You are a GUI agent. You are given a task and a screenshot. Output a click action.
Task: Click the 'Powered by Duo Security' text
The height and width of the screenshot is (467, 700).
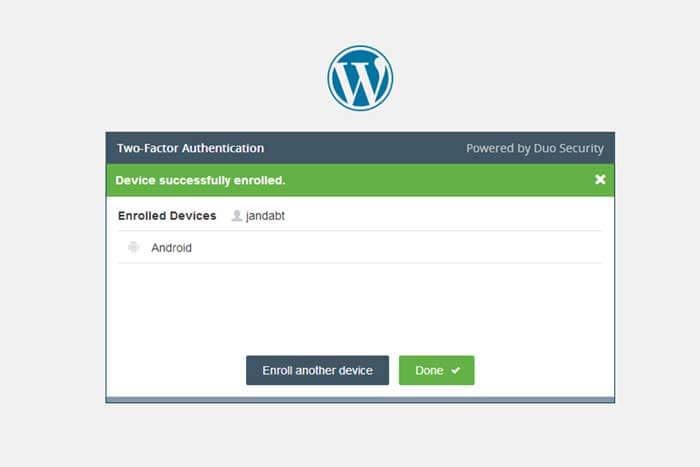coord(535,148)
